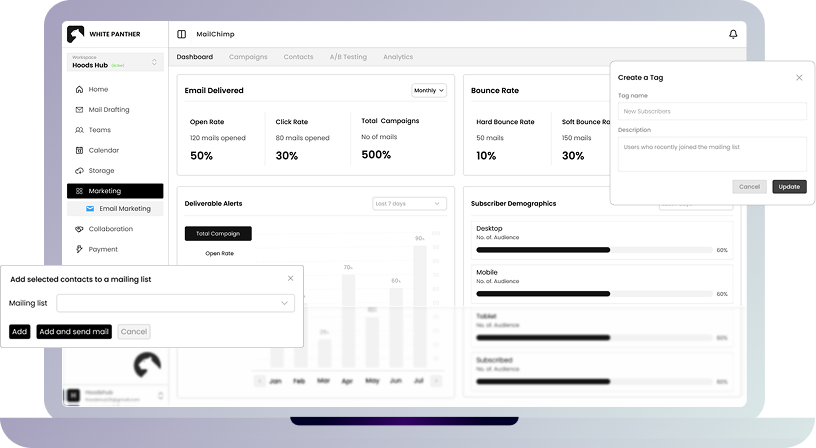Close the Create a Tag dialog
The width and height of the screenshot is (816, 448).
[799, 77]
